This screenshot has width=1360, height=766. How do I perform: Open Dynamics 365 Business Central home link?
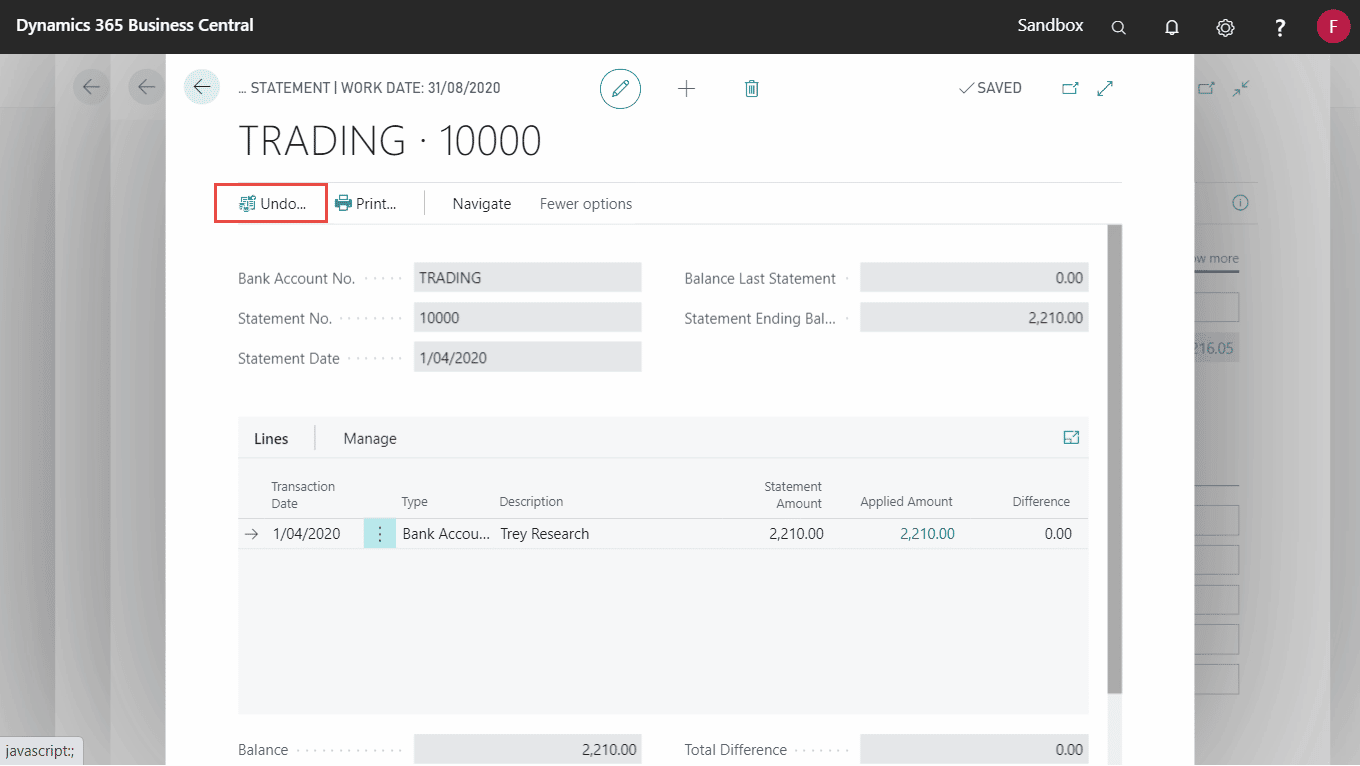click(x=135, y=25)
